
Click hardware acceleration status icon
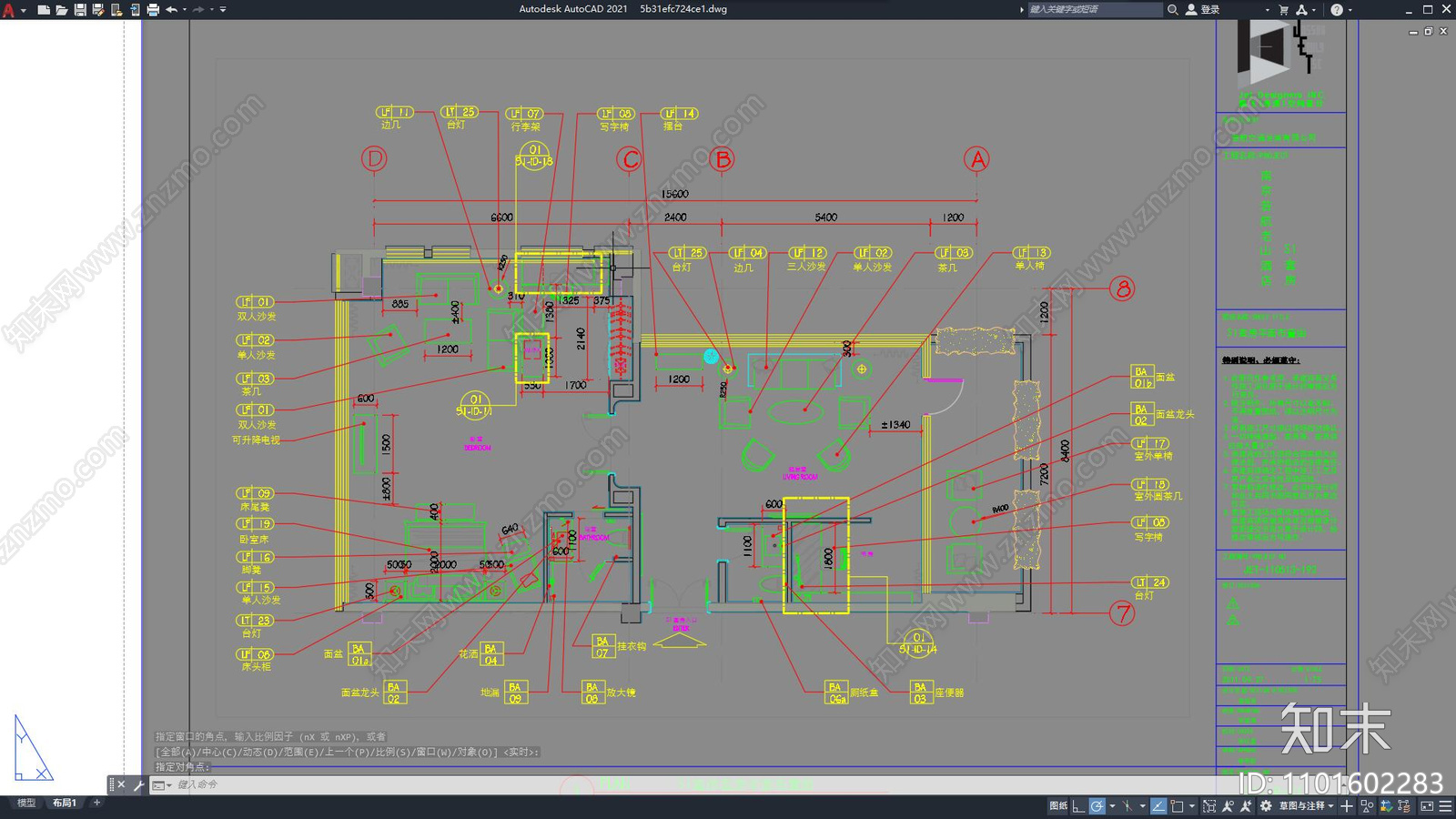[1387, 806]
